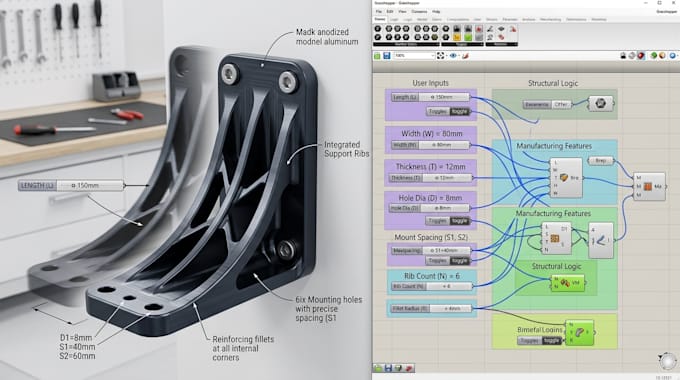Select the first active ribbon tab
This screenshot has height=380, width=680.
click(x=380, y=20)
